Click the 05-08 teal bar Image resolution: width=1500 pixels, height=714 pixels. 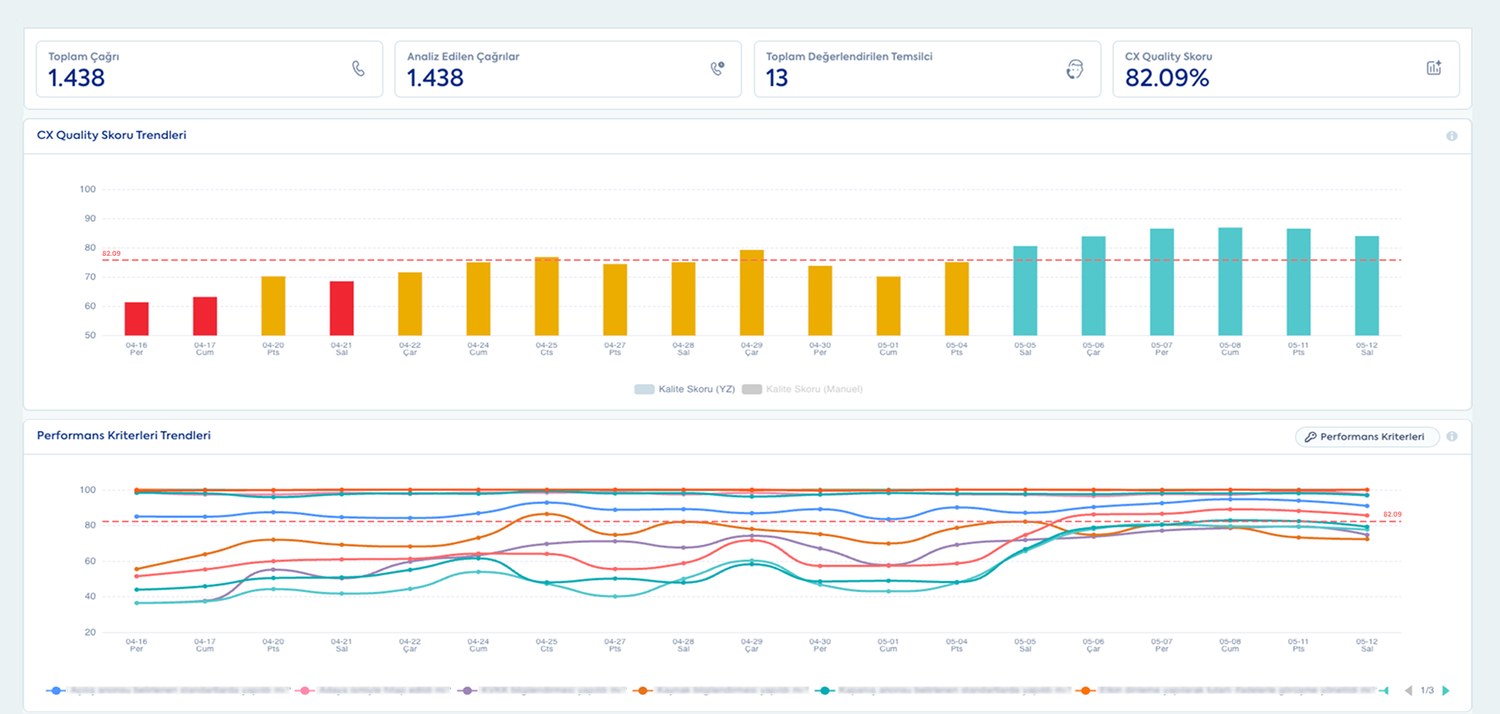(x=1230, y=282)
